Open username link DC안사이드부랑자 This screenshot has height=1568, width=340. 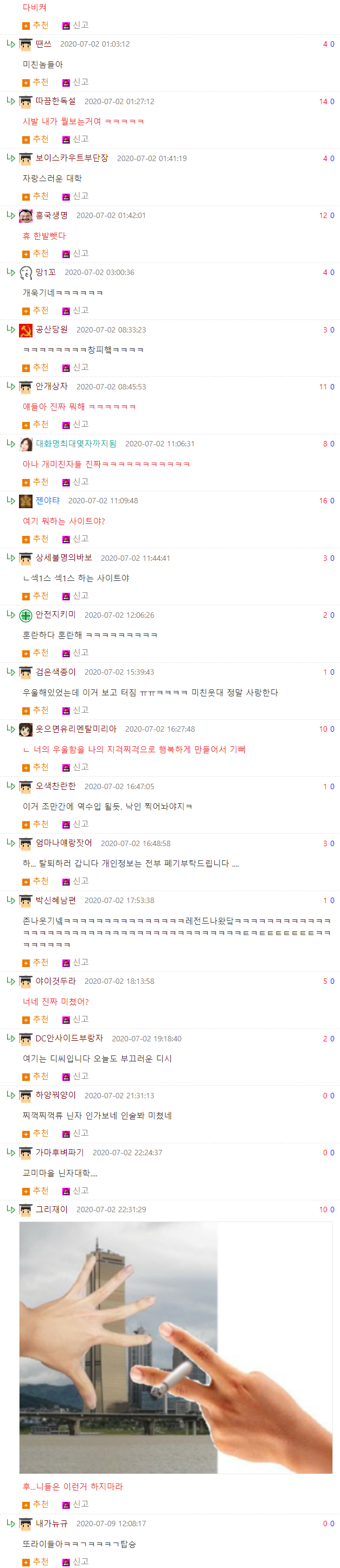pos(69,1039)
